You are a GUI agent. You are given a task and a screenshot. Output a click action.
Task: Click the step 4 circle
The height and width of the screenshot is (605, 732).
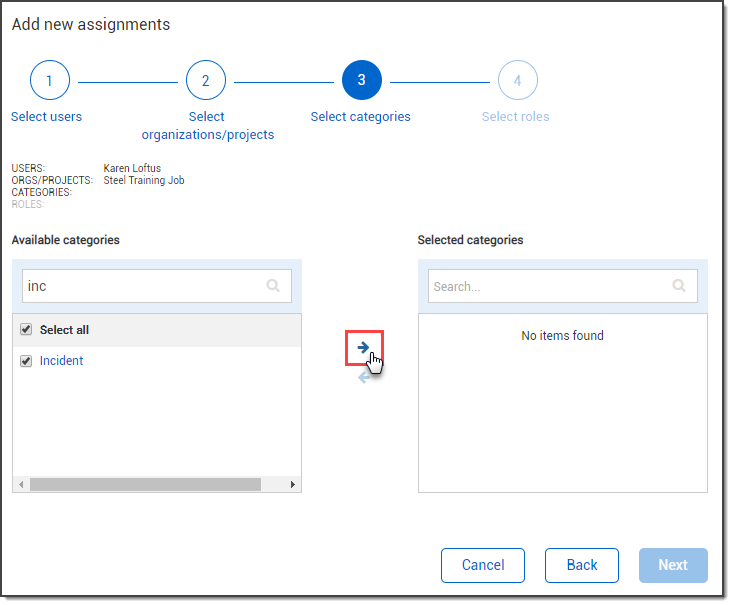tap(517, 81)
